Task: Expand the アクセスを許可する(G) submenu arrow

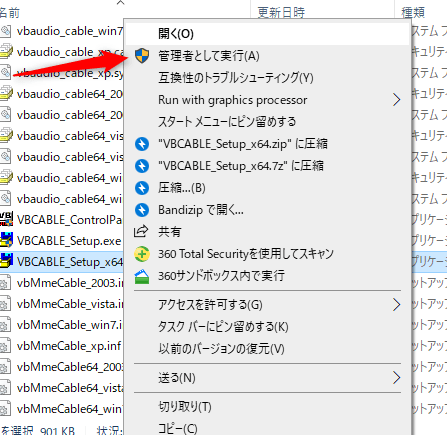Action: (x=396, y=304)
